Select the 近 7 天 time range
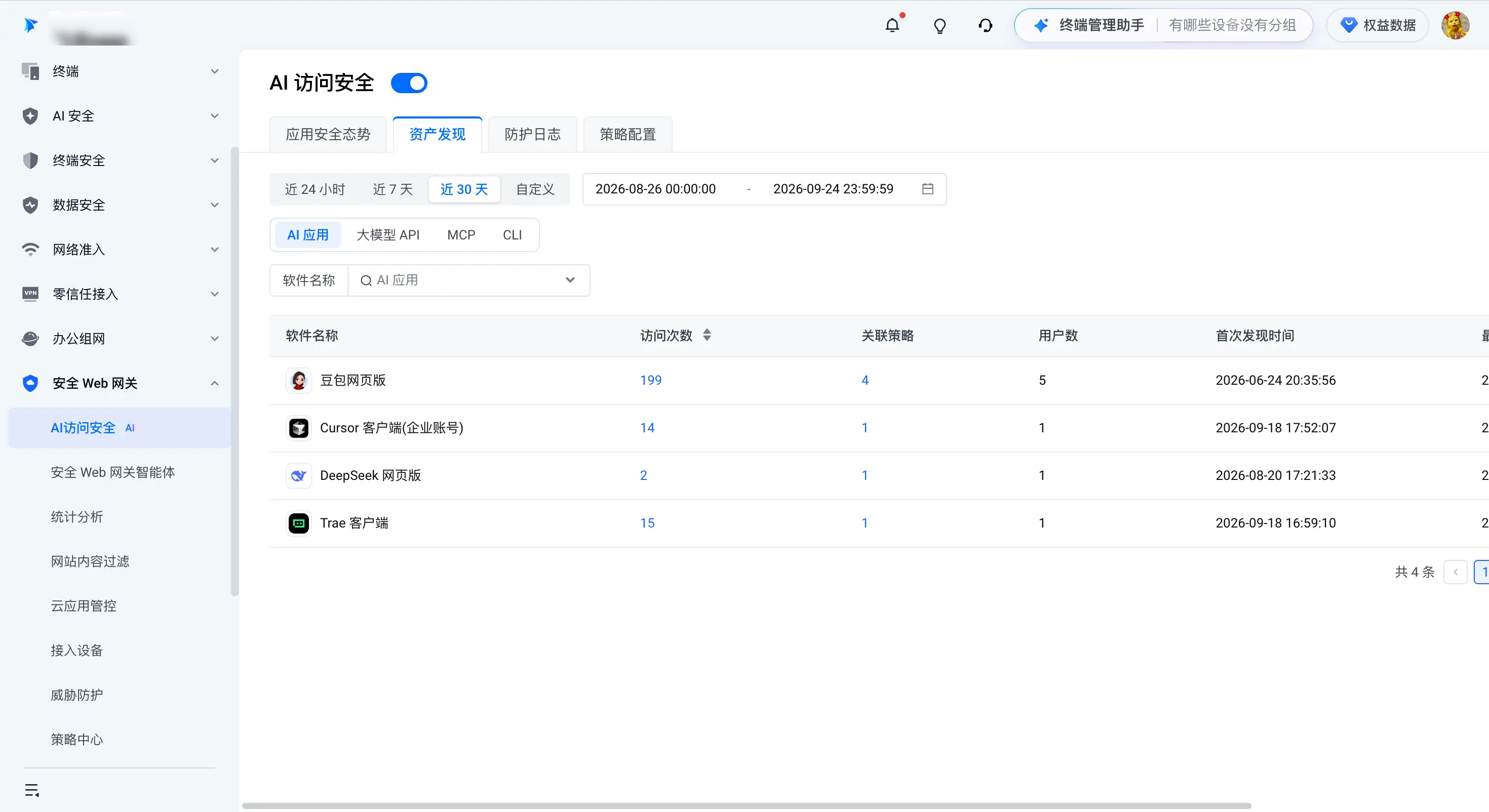The width and height of the screenshot is (1489, 812). coord(393,189)
